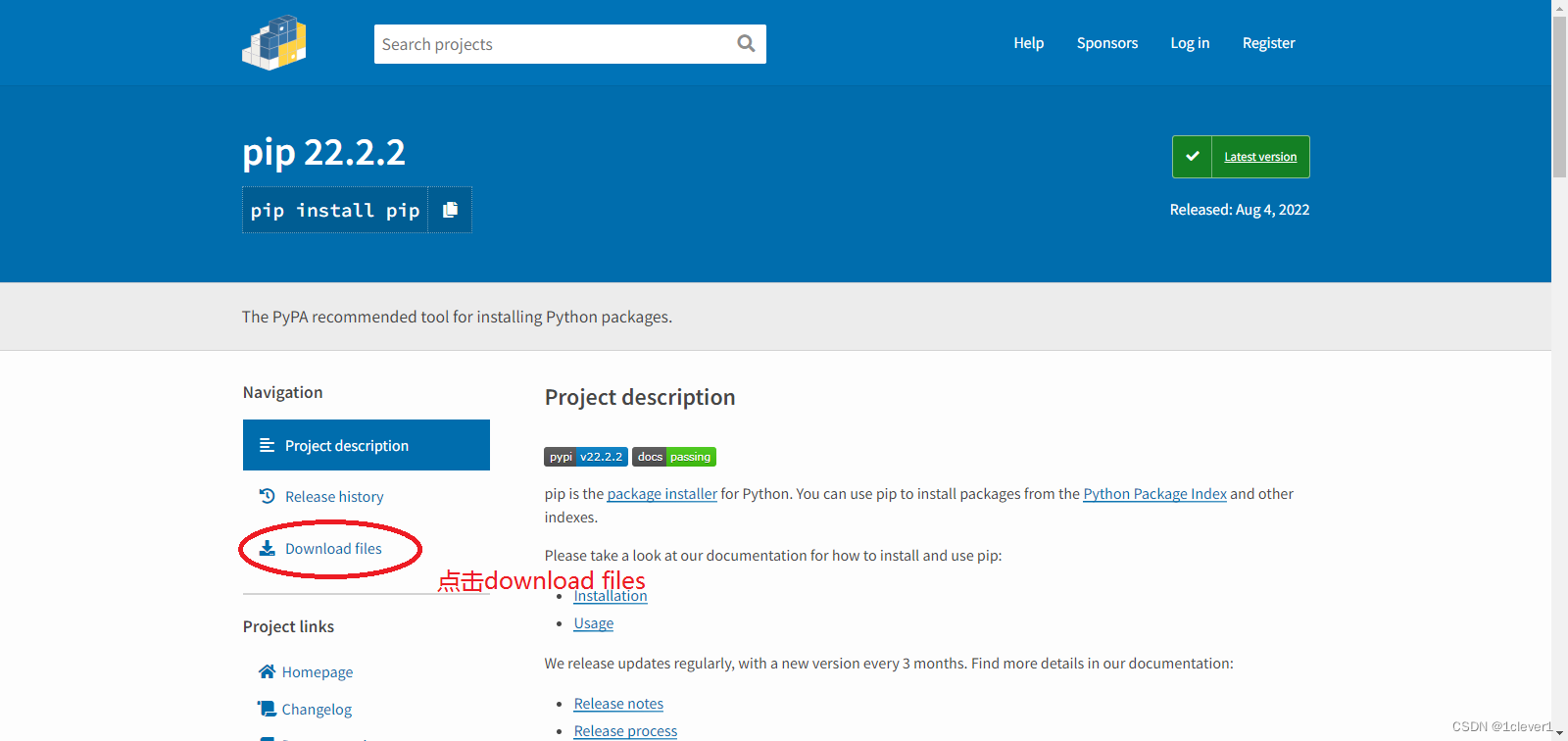This screenshot has height=741, width=1568.
Task: Click the Release history clock icon
Action: point(267,496)
